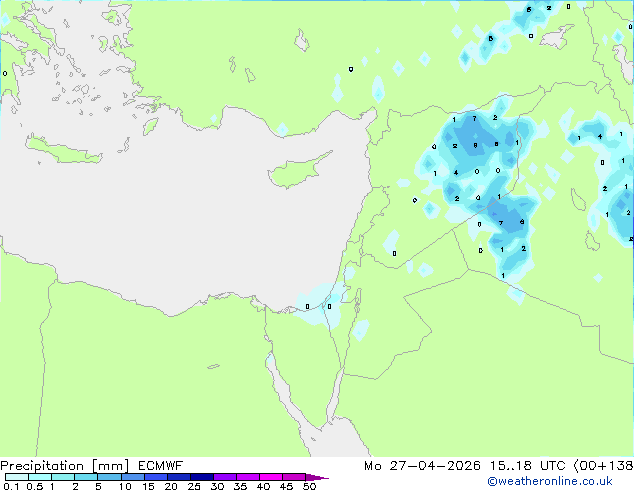634x490 pixels.
Task: Select the 0.5–1 mm legend color segment
Action: 40,477
